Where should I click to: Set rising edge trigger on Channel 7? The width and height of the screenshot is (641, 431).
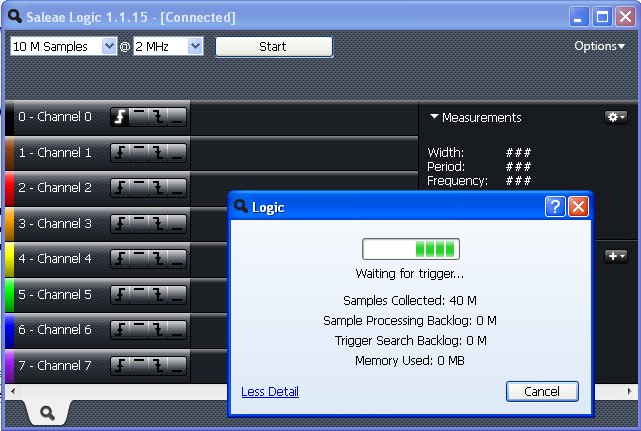coord(120,366)
